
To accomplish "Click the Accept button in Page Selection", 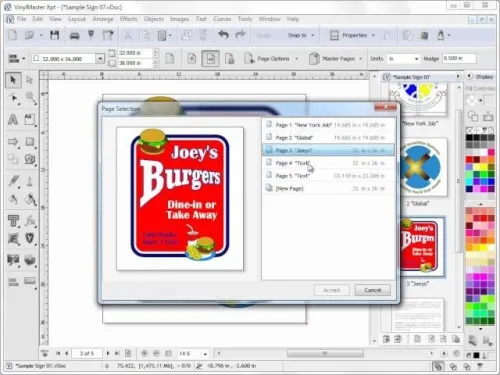I will click(x=332, y=290).
